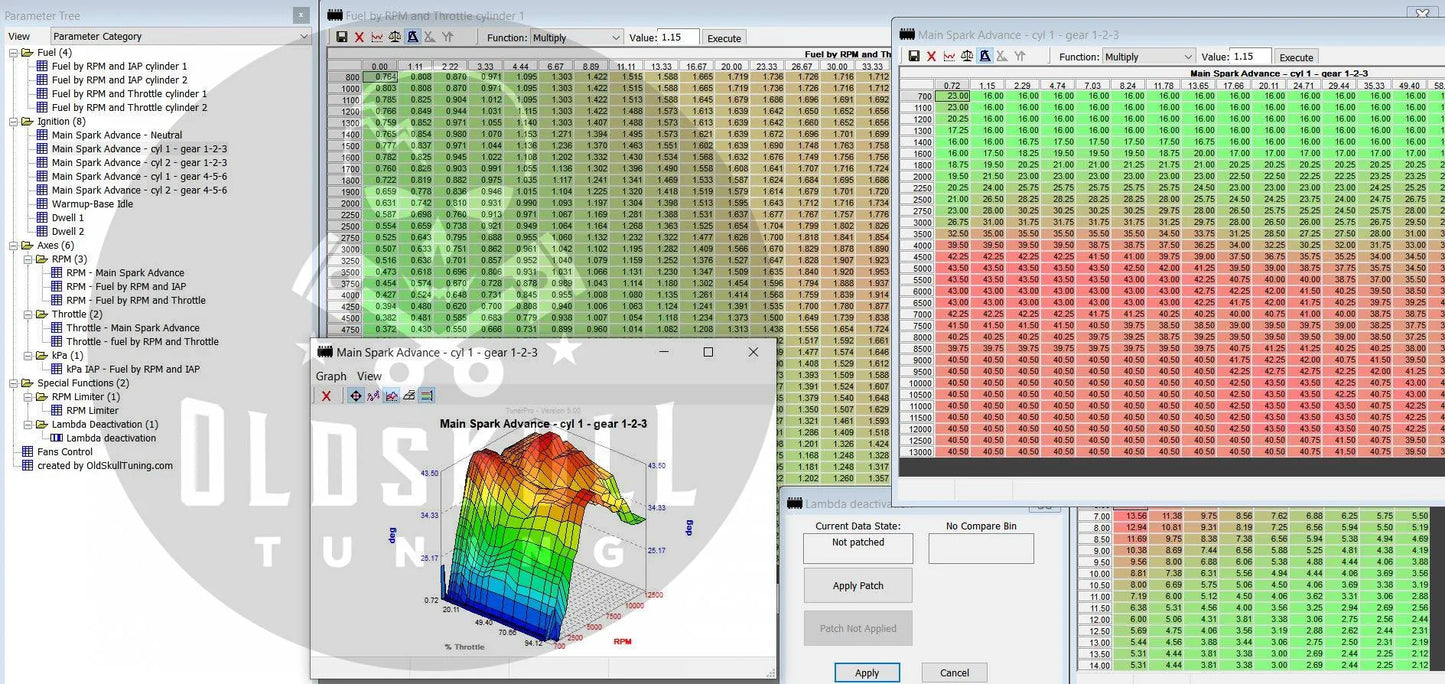Viewport: 1445px width, 684px height.
Task: Click the Value field in Fuel table toolbar
Action: tap(679, 37)
